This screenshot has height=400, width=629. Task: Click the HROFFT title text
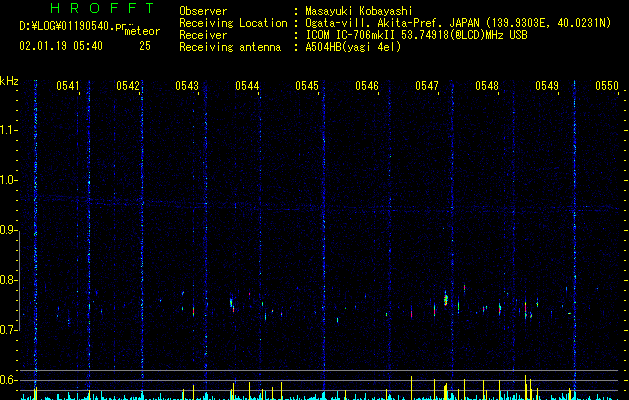point(102,8)
